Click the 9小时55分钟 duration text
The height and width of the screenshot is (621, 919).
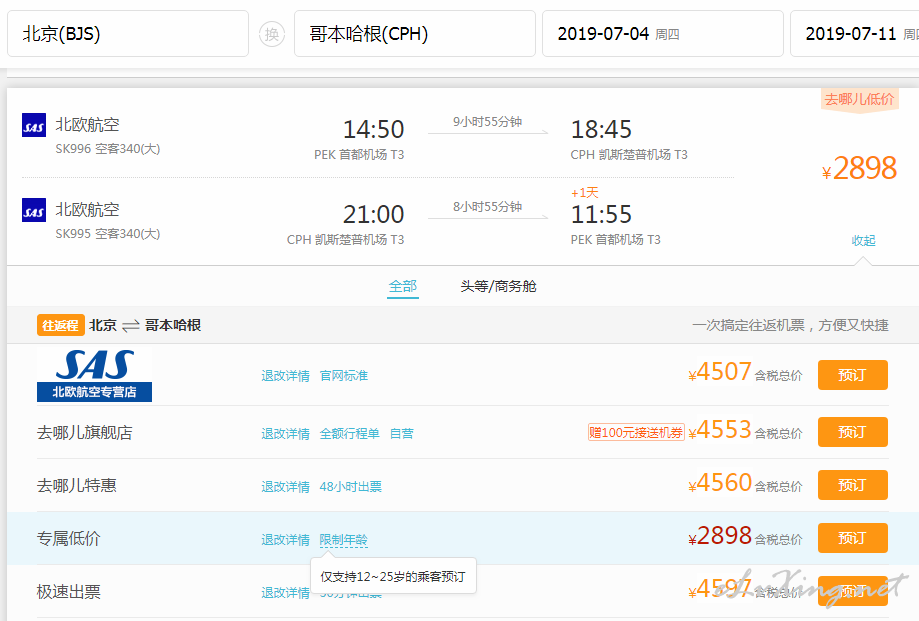tap(487, 122)
